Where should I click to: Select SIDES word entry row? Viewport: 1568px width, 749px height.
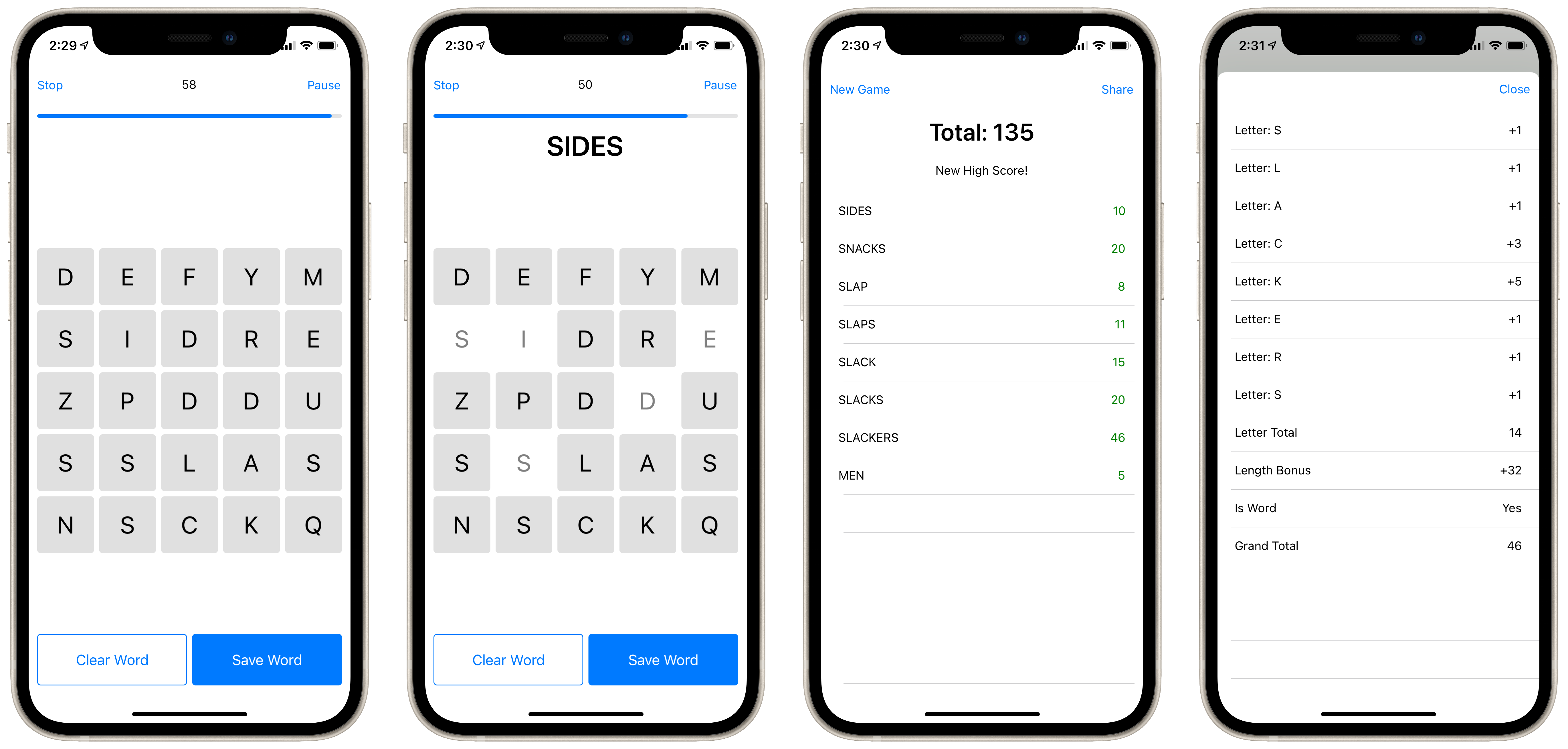point(980,211)
